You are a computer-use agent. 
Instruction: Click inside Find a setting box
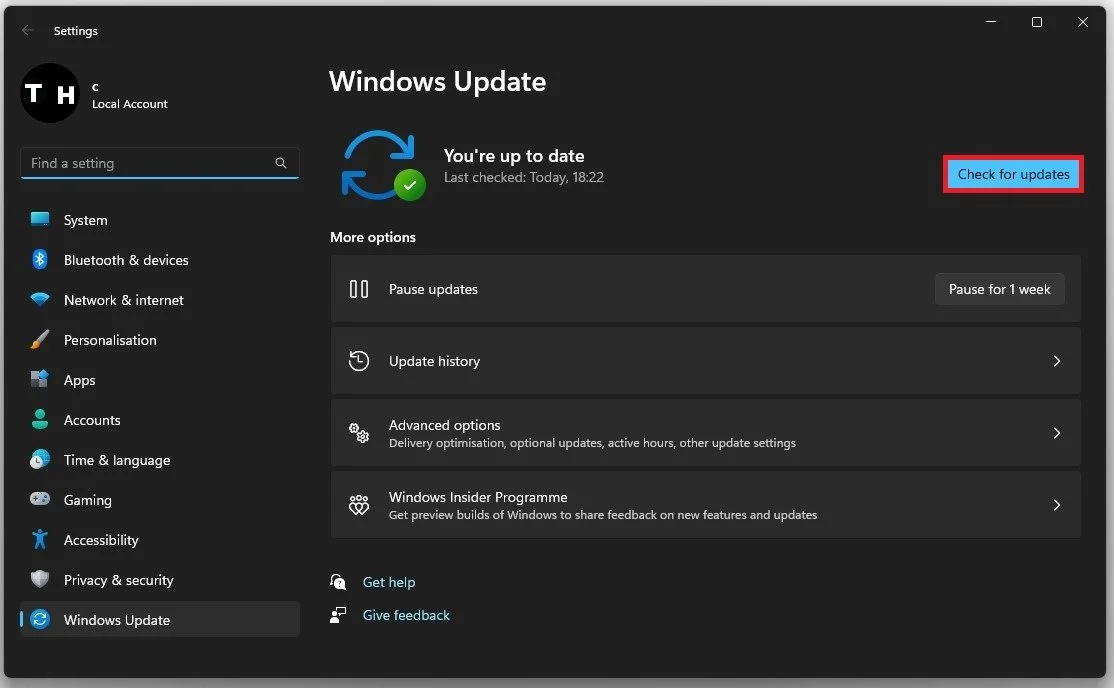click(160, 163)
